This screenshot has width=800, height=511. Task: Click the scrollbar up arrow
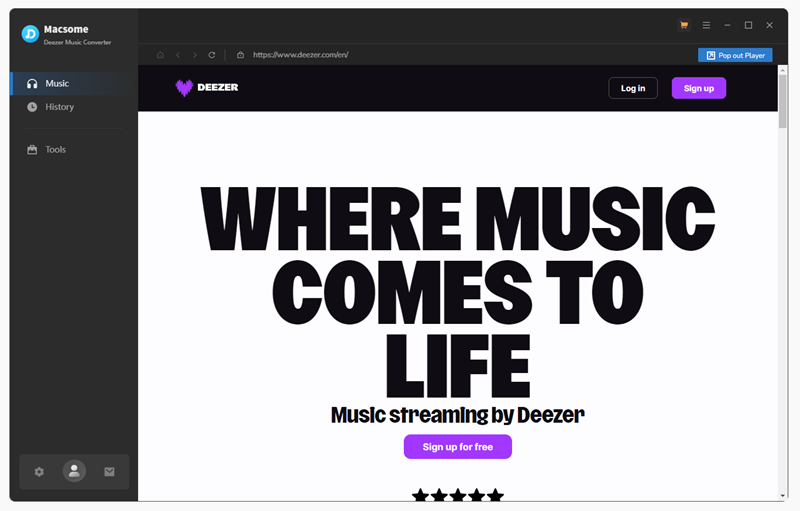coord(782,69)
